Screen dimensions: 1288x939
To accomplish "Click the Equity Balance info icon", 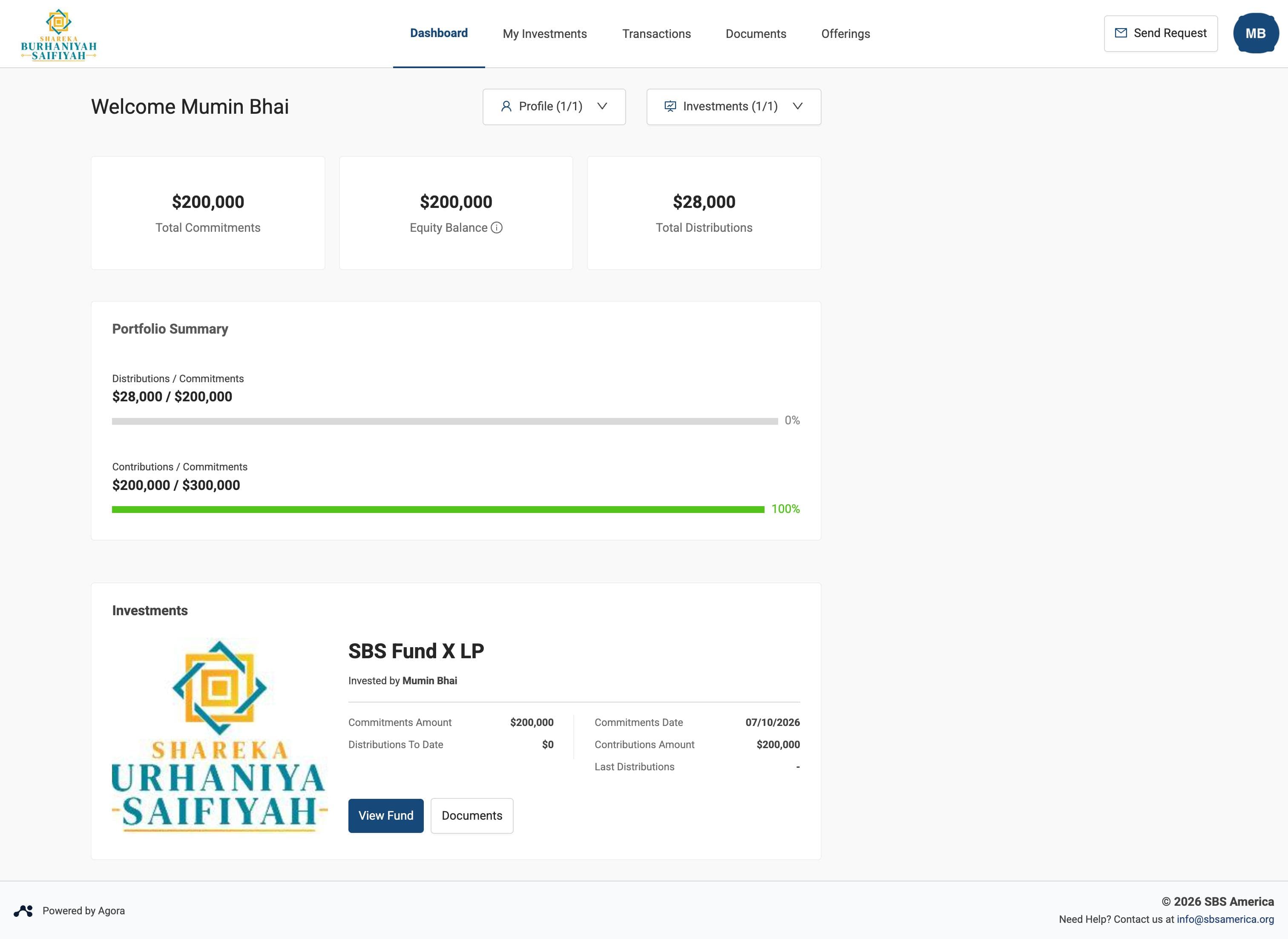I will tap(497, 228).
